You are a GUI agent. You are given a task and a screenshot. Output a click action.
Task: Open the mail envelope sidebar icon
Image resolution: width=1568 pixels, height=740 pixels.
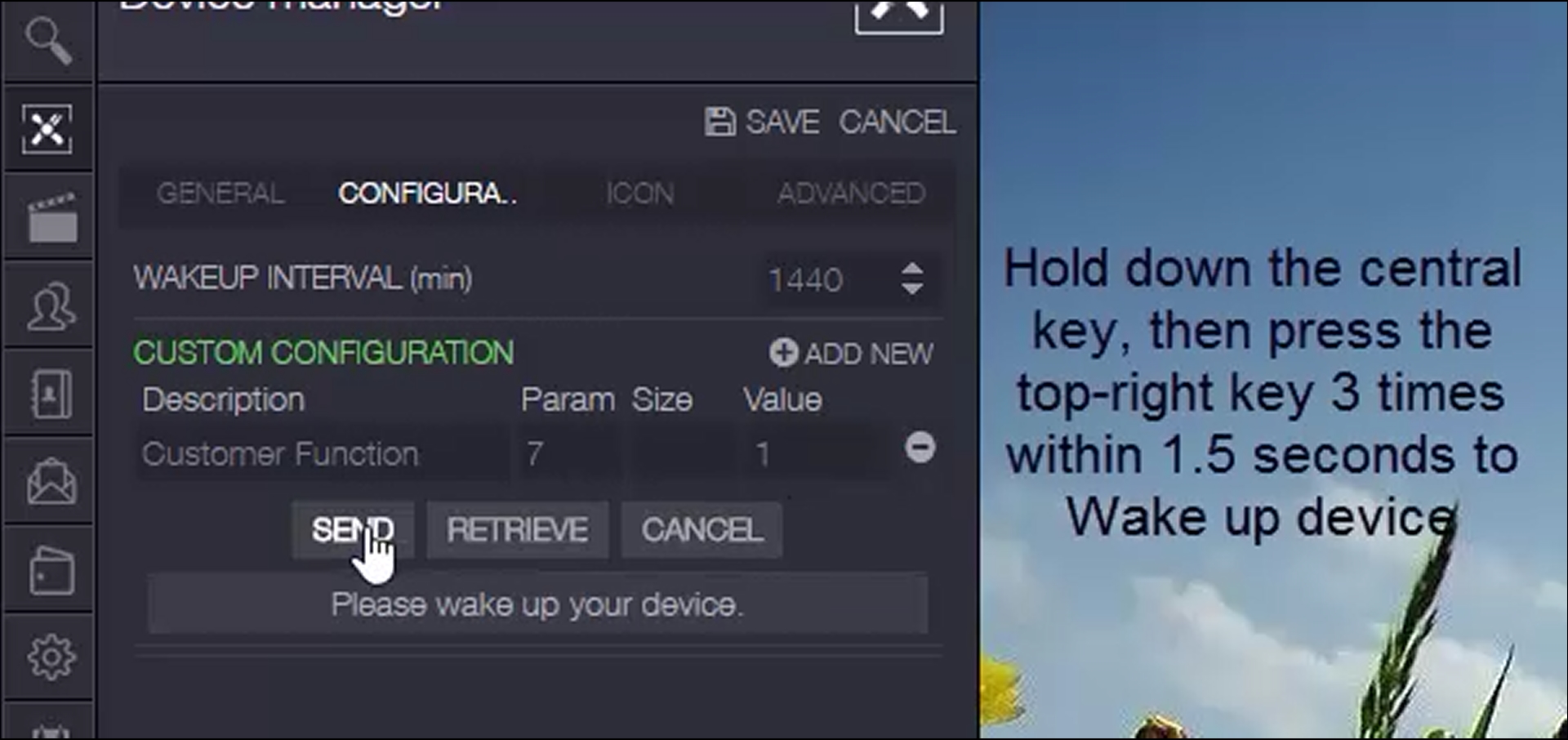(x=51, y=482)
